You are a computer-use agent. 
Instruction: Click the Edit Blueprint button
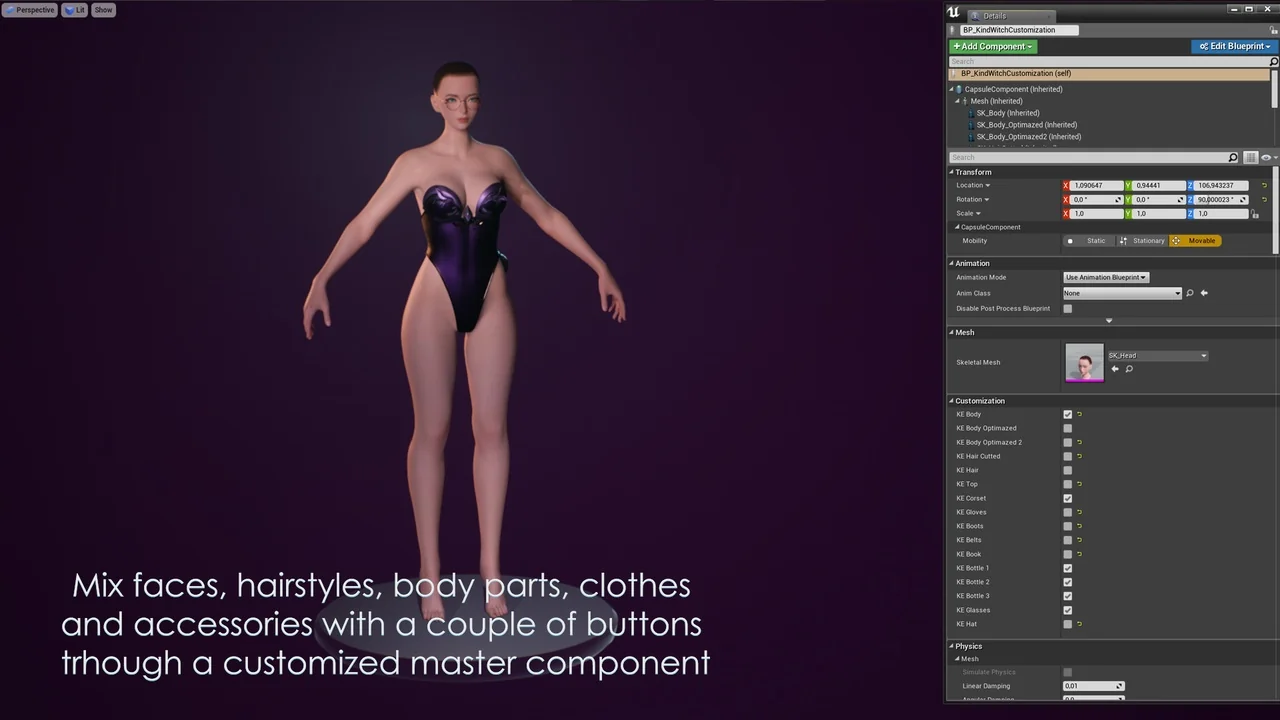(x=1233, y=46)
